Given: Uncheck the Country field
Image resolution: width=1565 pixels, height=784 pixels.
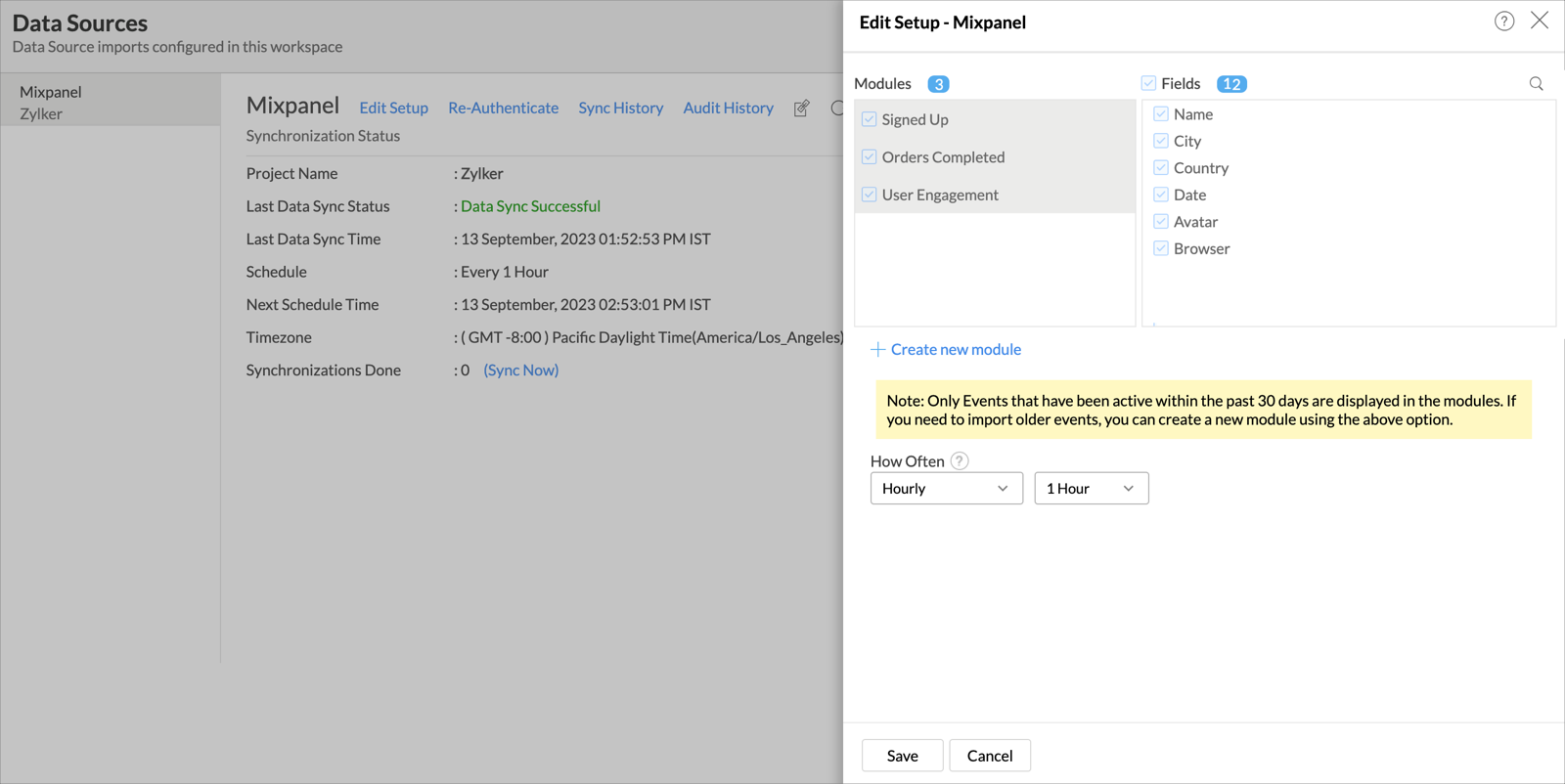Looking at the screenshot, I should [1161, 168].
